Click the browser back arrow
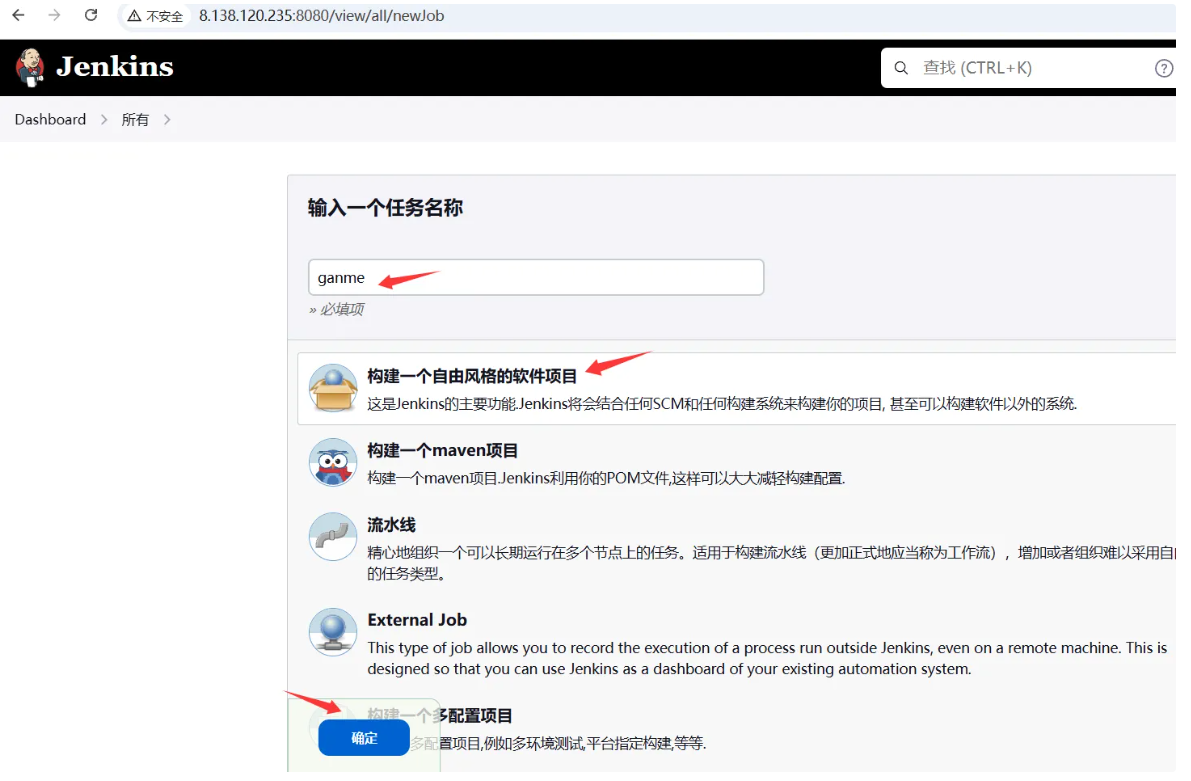Screen dimensions: 1191x781 18,15
